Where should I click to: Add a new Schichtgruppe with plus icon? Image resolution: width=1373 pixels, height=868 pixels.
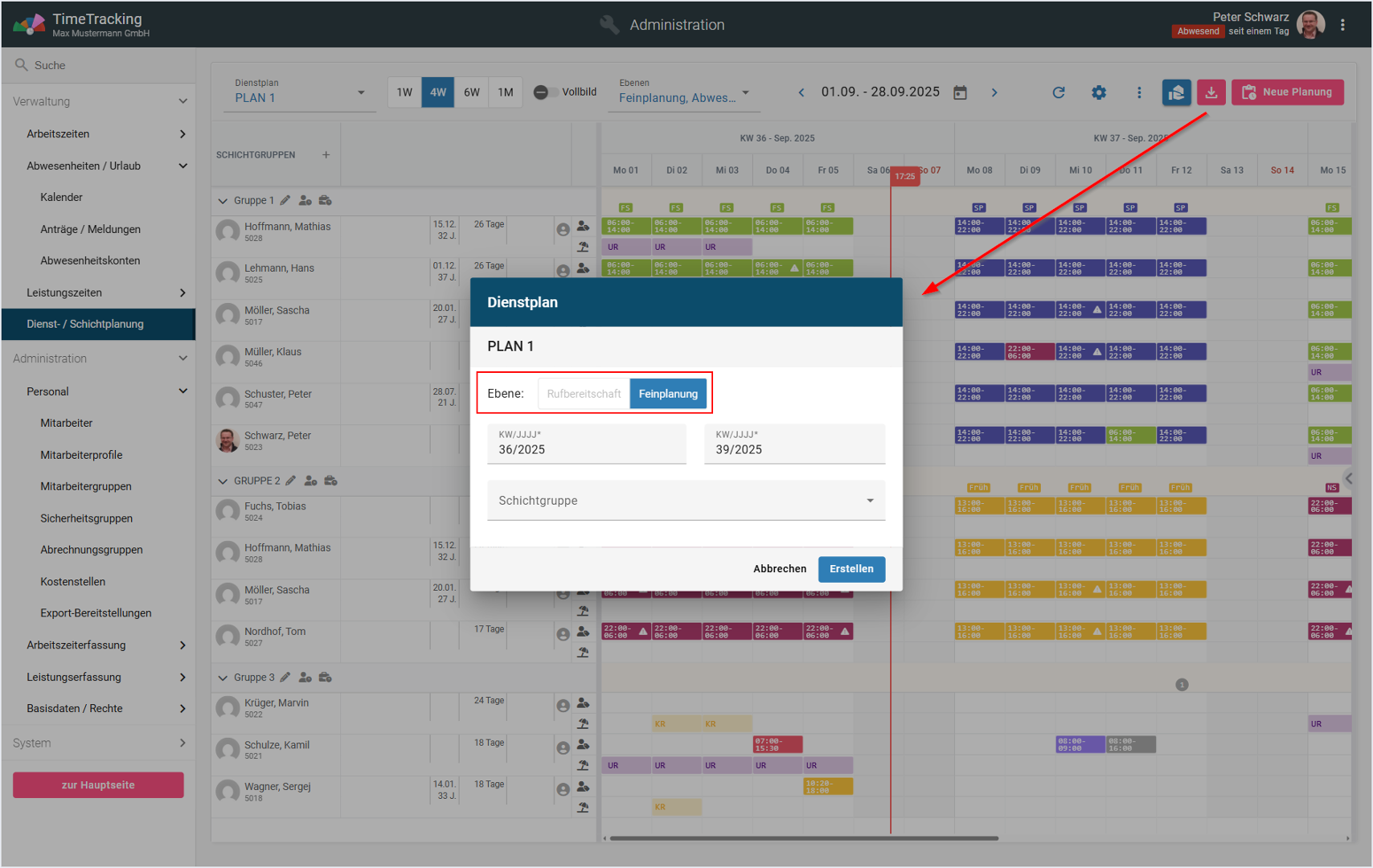pos(326,154)
